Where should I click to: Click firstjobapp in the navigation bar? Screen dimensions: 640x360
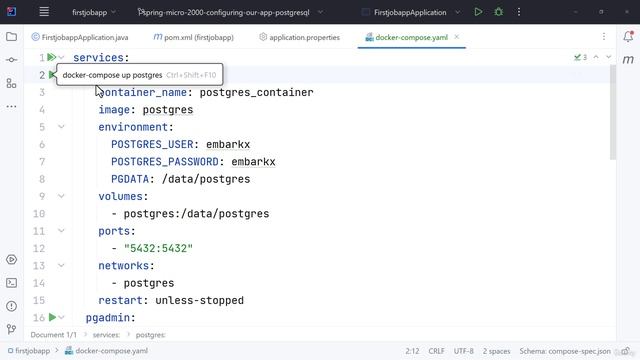pyautogui.click(x=29, y=351)
